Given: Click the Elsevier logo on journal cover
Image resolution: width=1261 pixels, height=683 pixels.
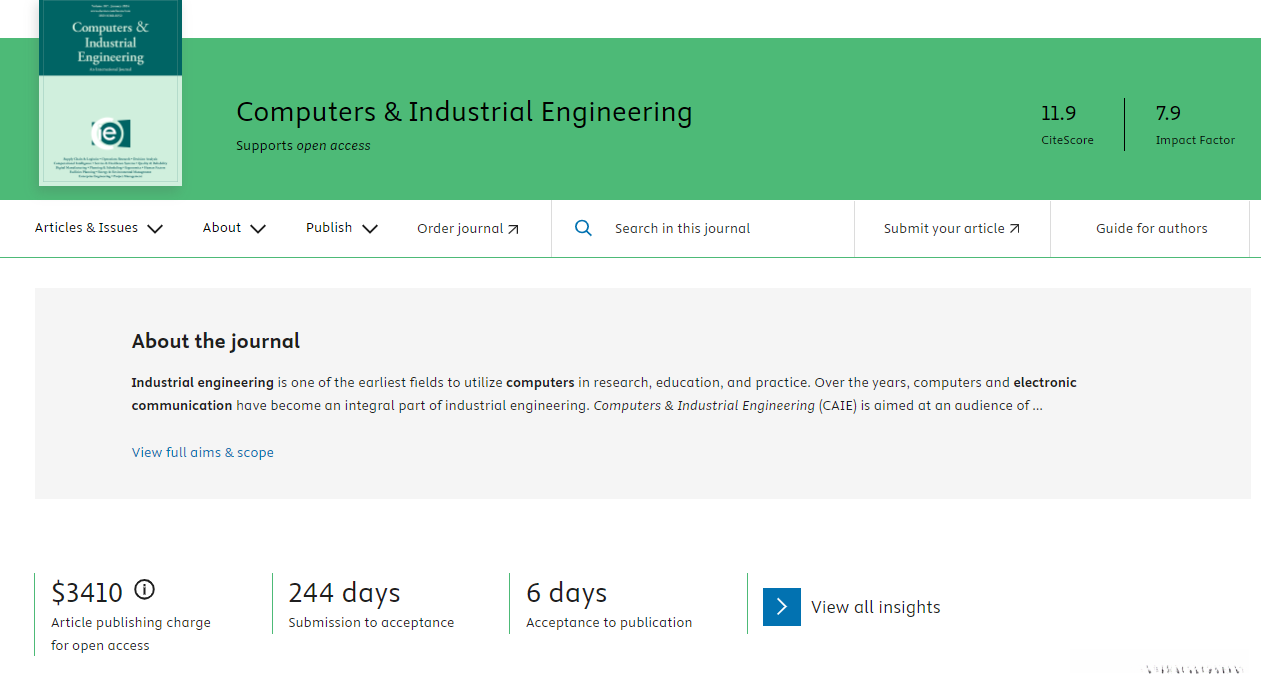Looking at the screenshot, I should pyautogui.click(x=110, y=132).
